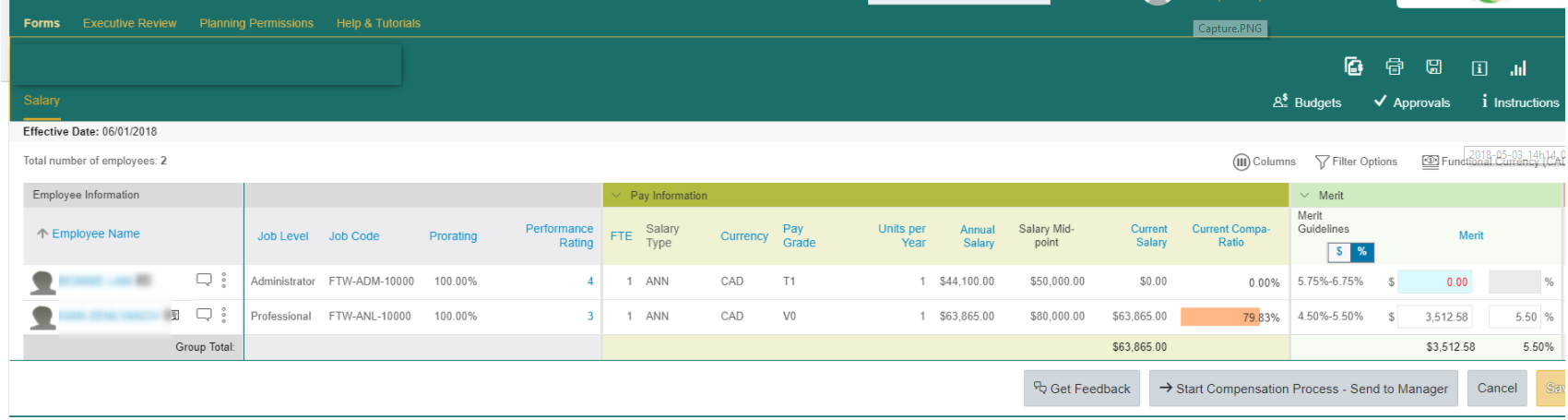Open comment bubble for the Professional employee
Viewport: 1568px width, 420px height.
[x=204, y=315]
